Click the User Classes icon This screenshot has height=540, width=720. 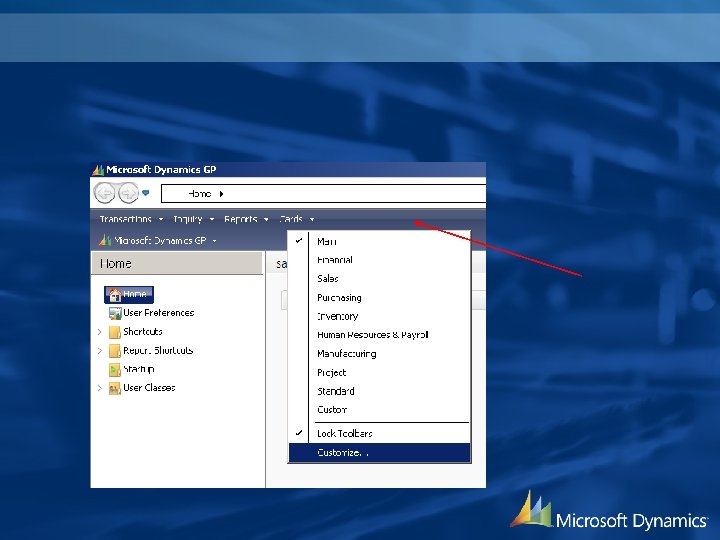[x=115, y=388]
